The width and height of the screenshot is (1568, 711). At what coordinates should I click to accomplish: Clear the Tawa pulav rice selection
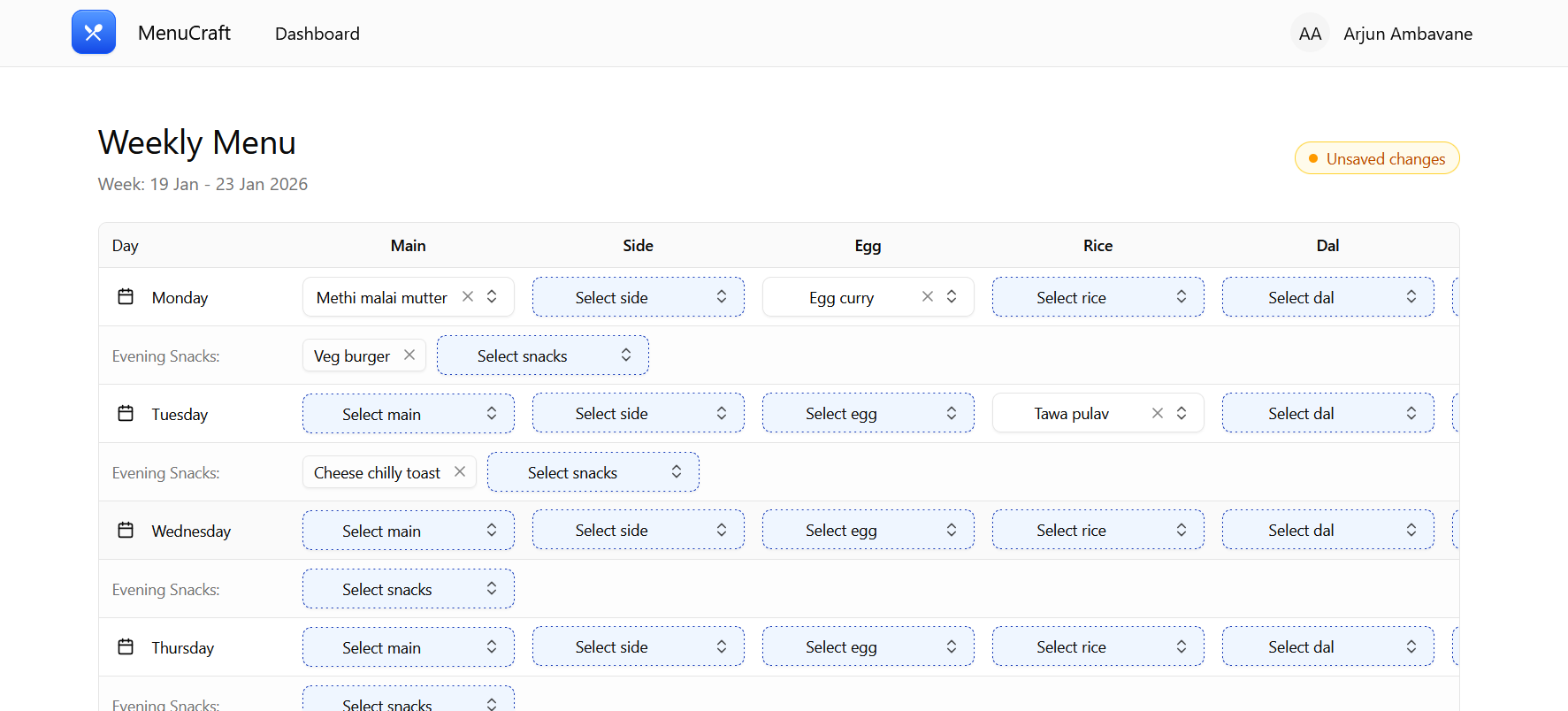pyautogui.click(x=1158, y=414)
